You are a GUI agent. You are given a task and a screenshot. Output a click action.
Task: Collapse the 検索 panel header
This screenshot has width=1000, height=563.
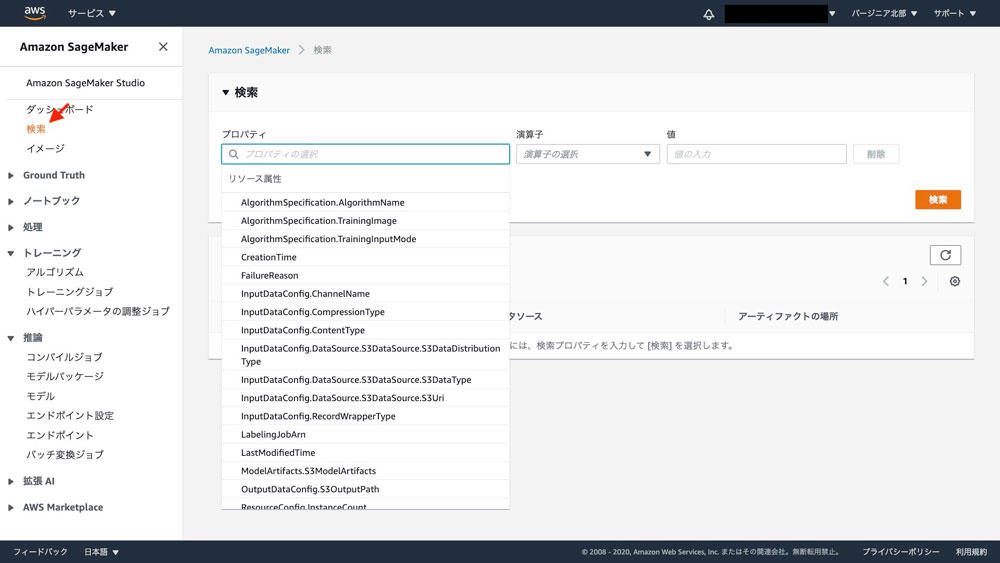click(240, 92)
